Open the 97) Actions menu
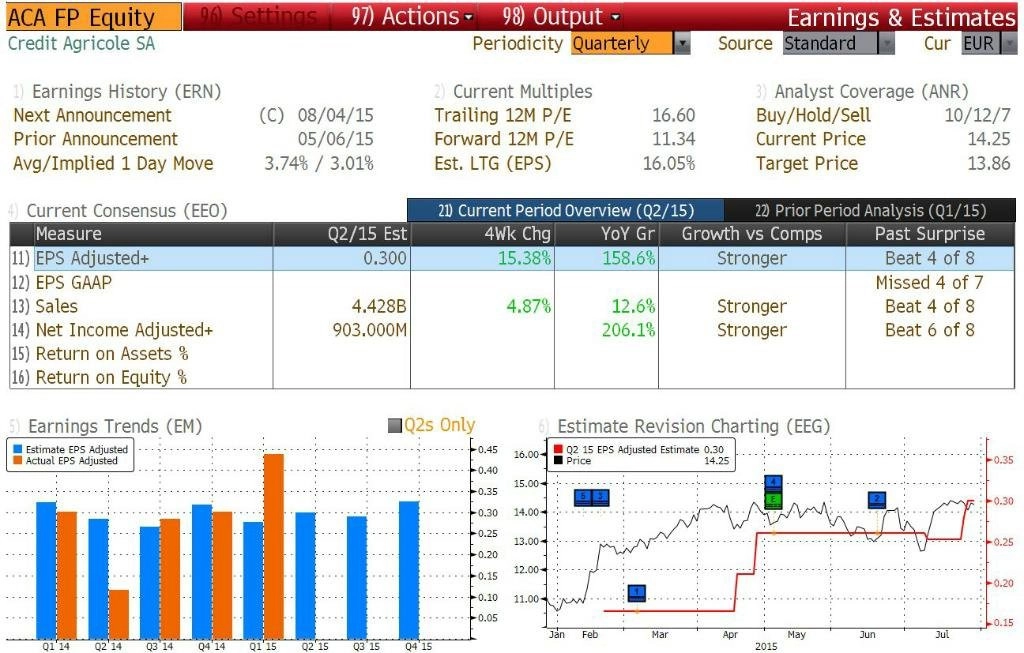 [412, 16]
